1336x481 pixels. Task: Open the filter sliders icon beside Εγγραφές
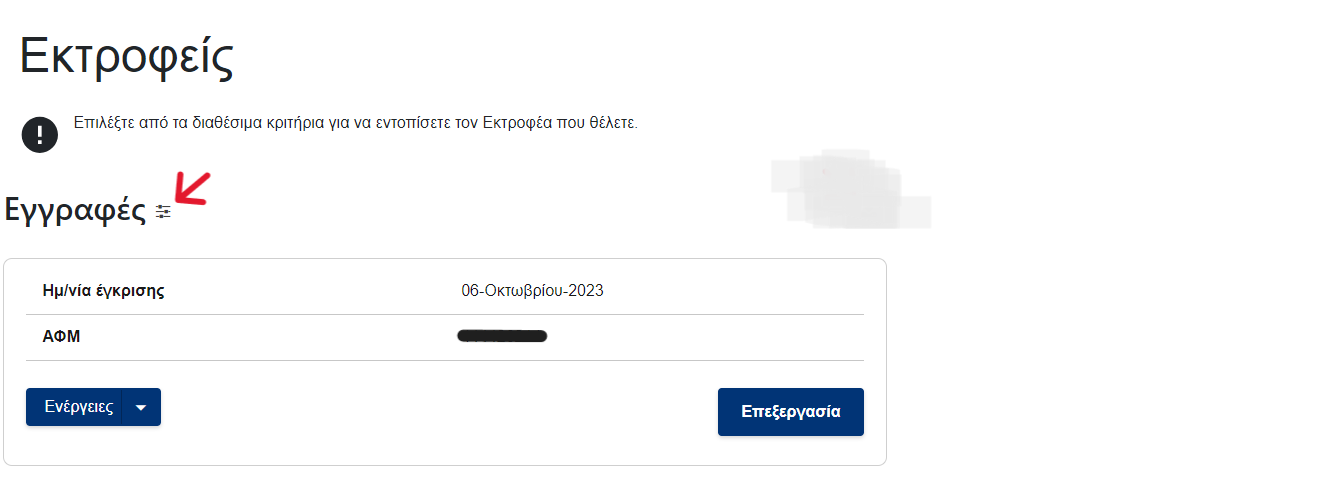163,212
